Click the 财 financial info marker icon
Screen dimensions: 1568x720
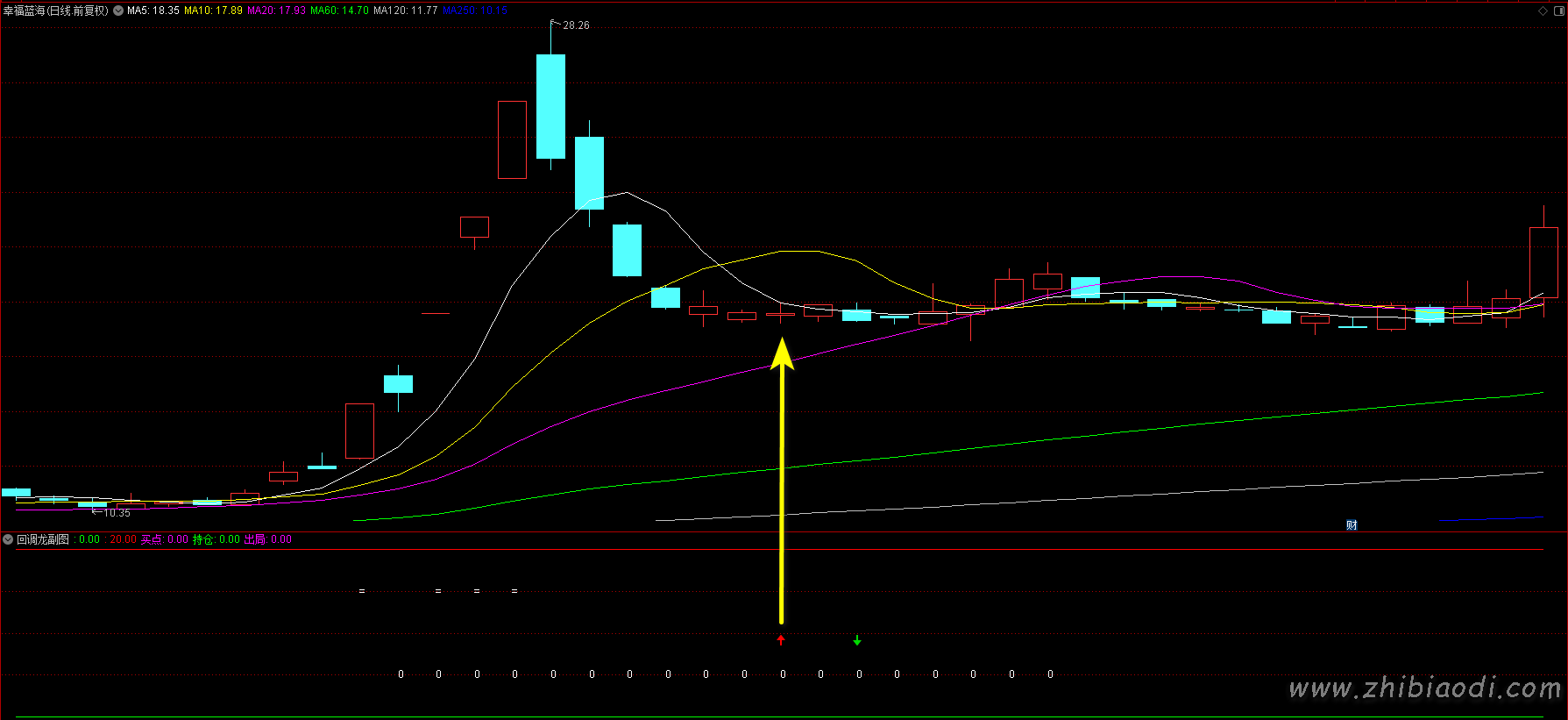(x=1352, y=525)
